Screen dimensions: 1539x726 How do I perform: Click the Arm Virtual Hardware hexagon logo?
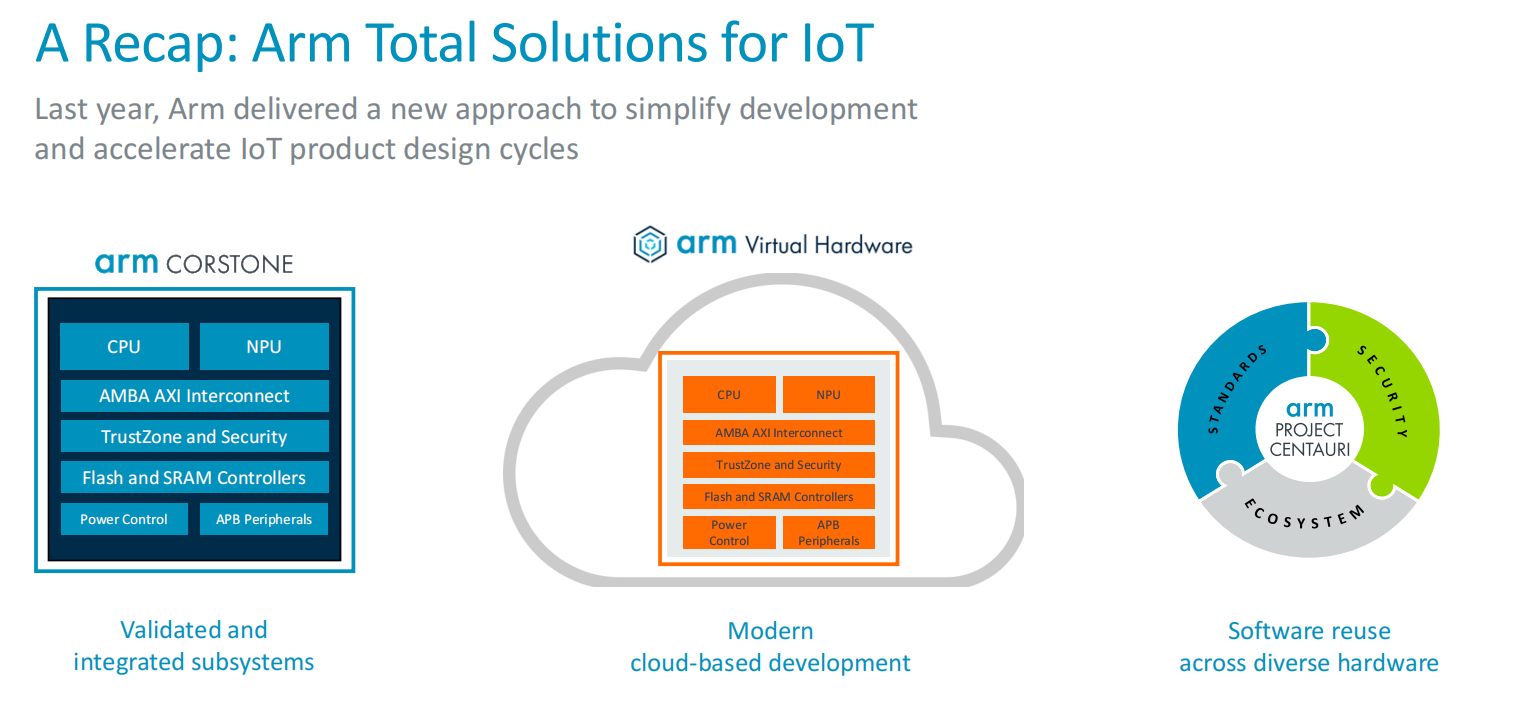pos(650,244)
